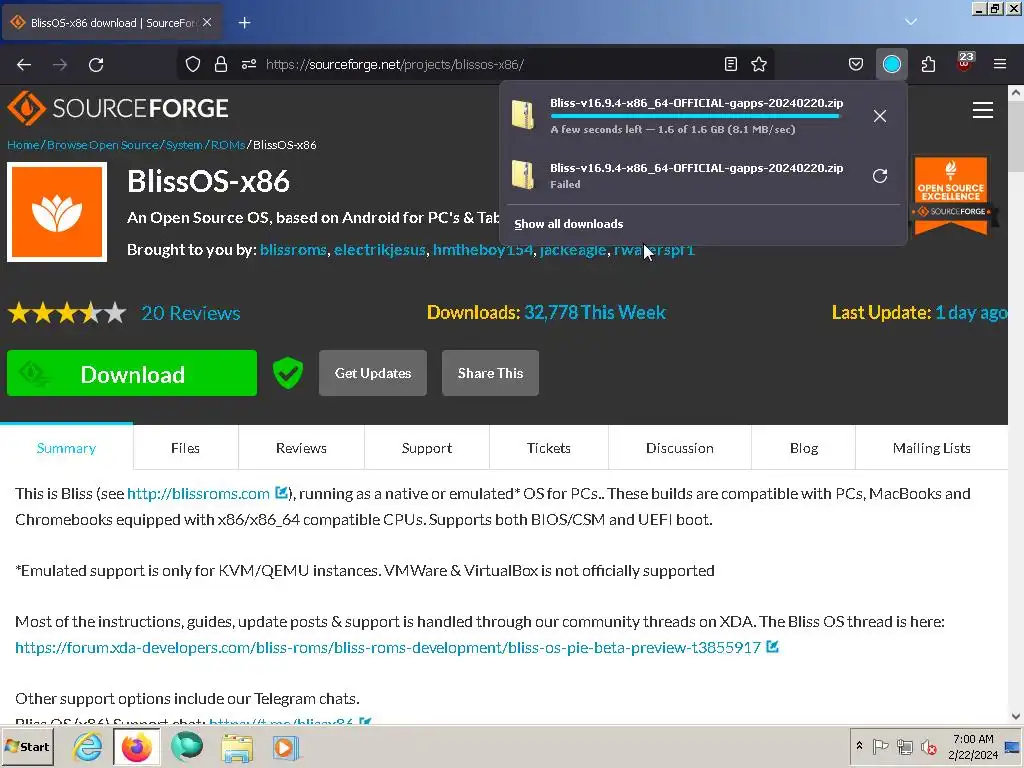
Task: Open Windows Media Player taskbar icon
Action: coord(286,747)
